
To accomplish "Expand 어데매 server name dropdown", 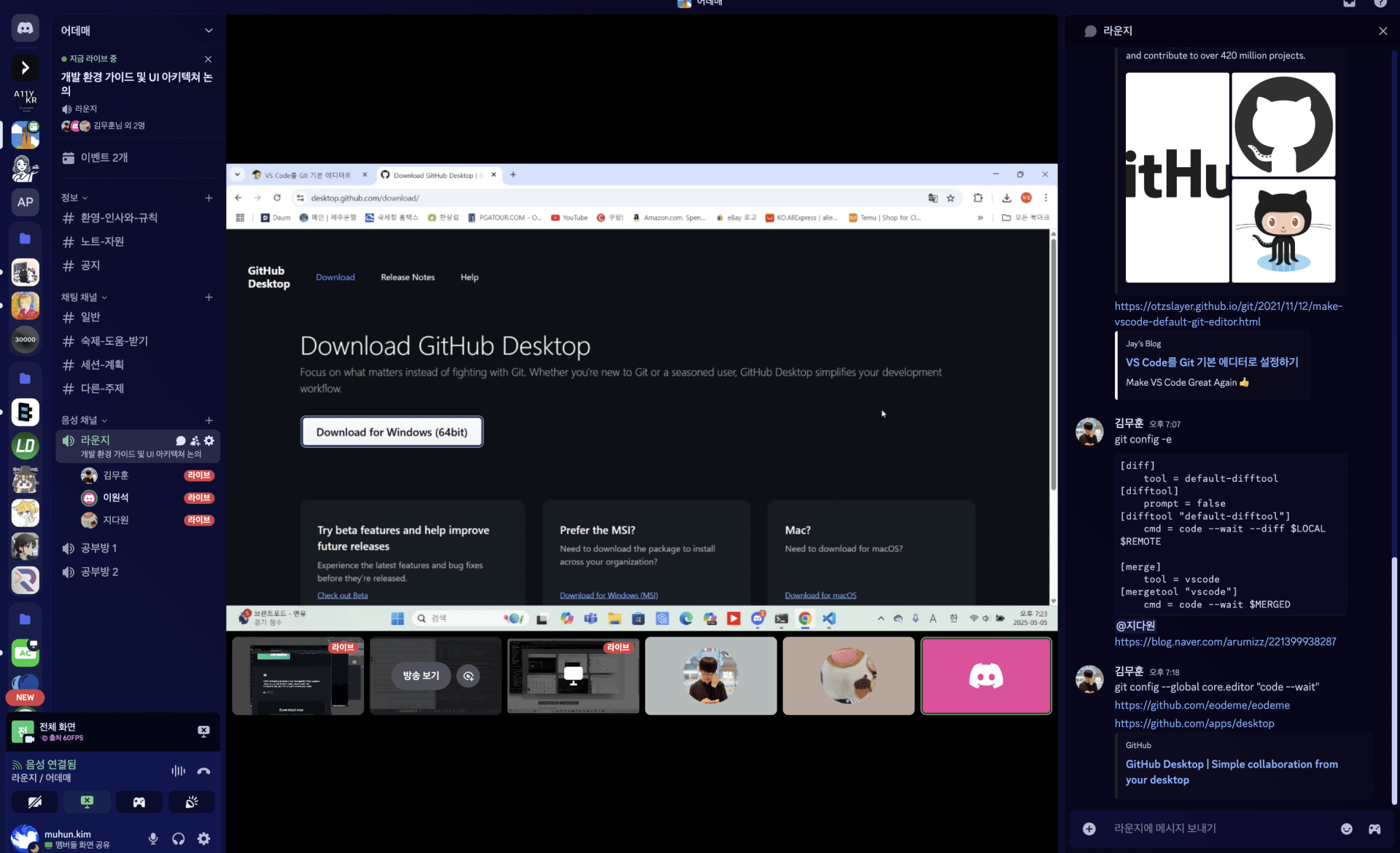I will (x=209, y=31).
